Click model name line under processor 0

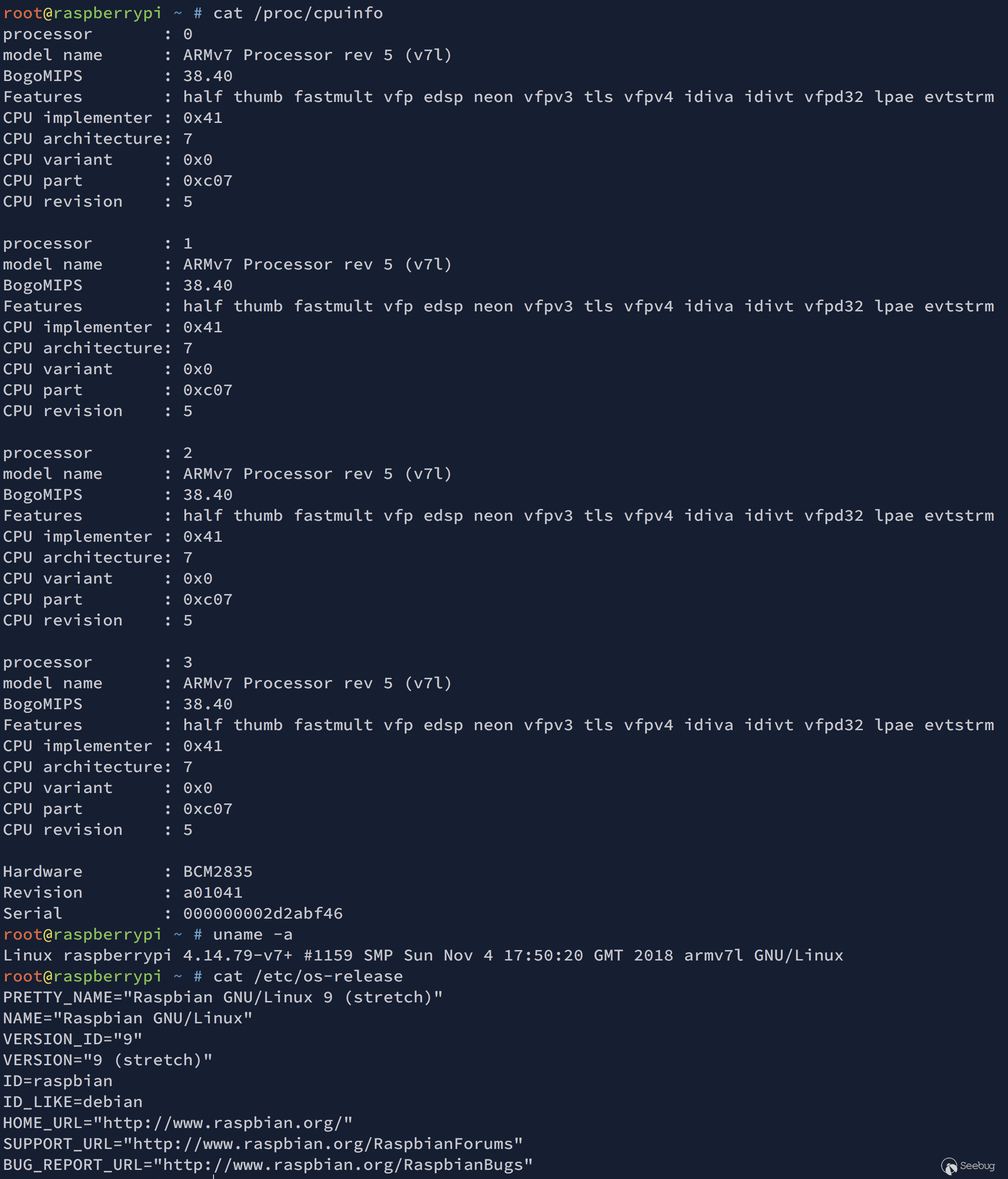tap(228, 55)
